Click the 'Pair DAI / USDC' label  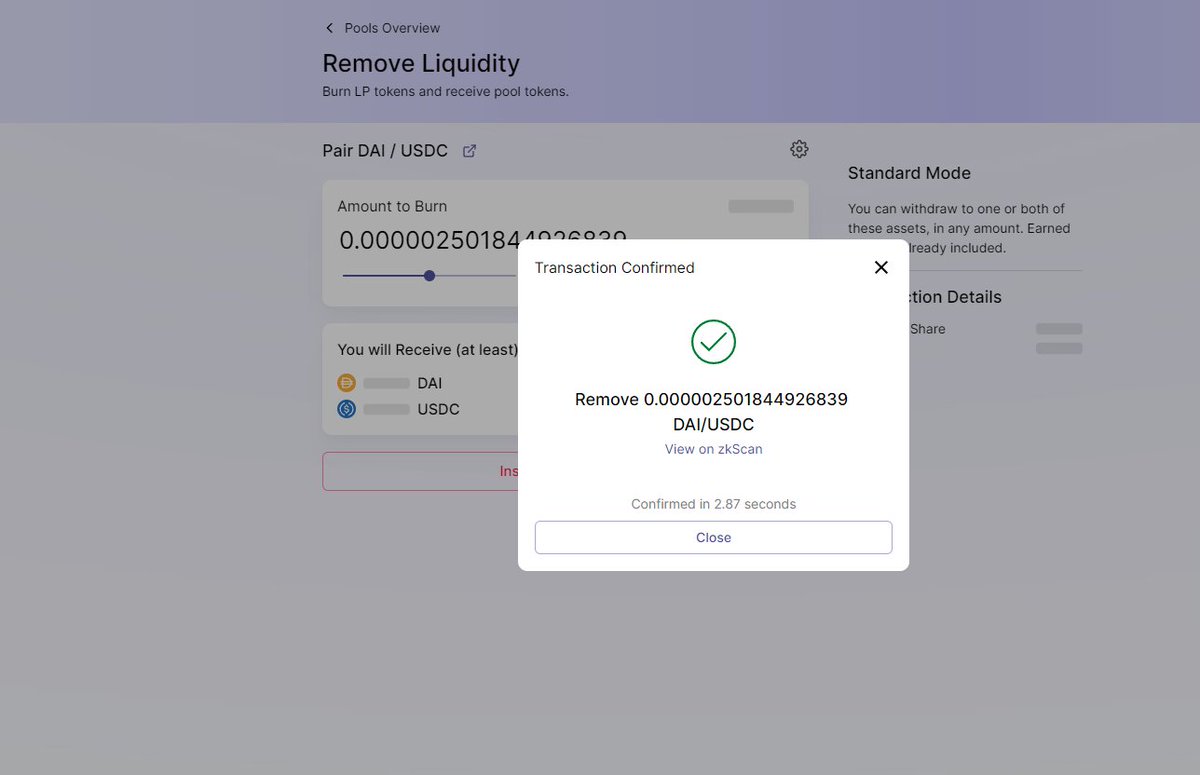click(385, 151)
